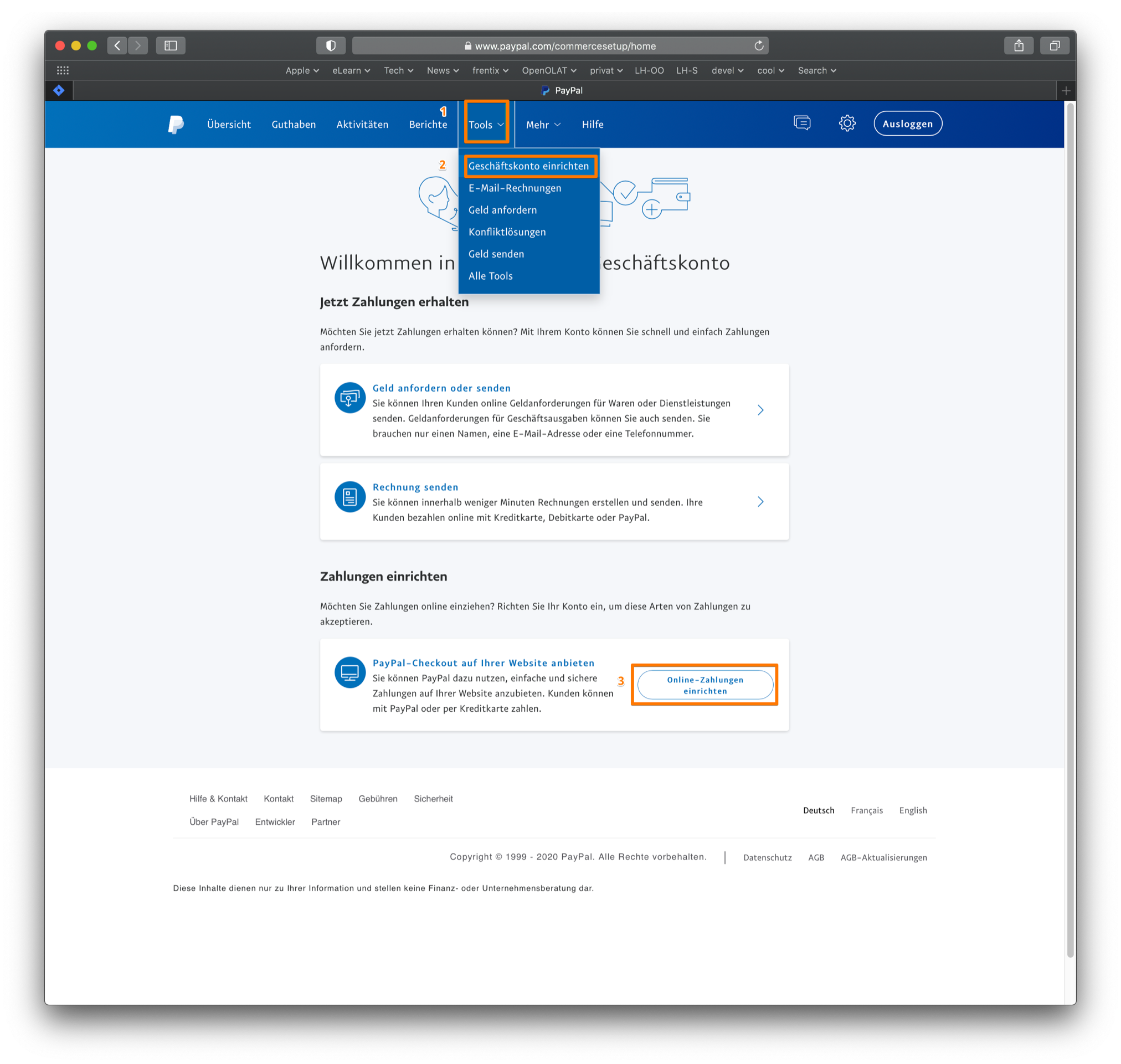Click the PayPal logo icon

pos(176,124)
